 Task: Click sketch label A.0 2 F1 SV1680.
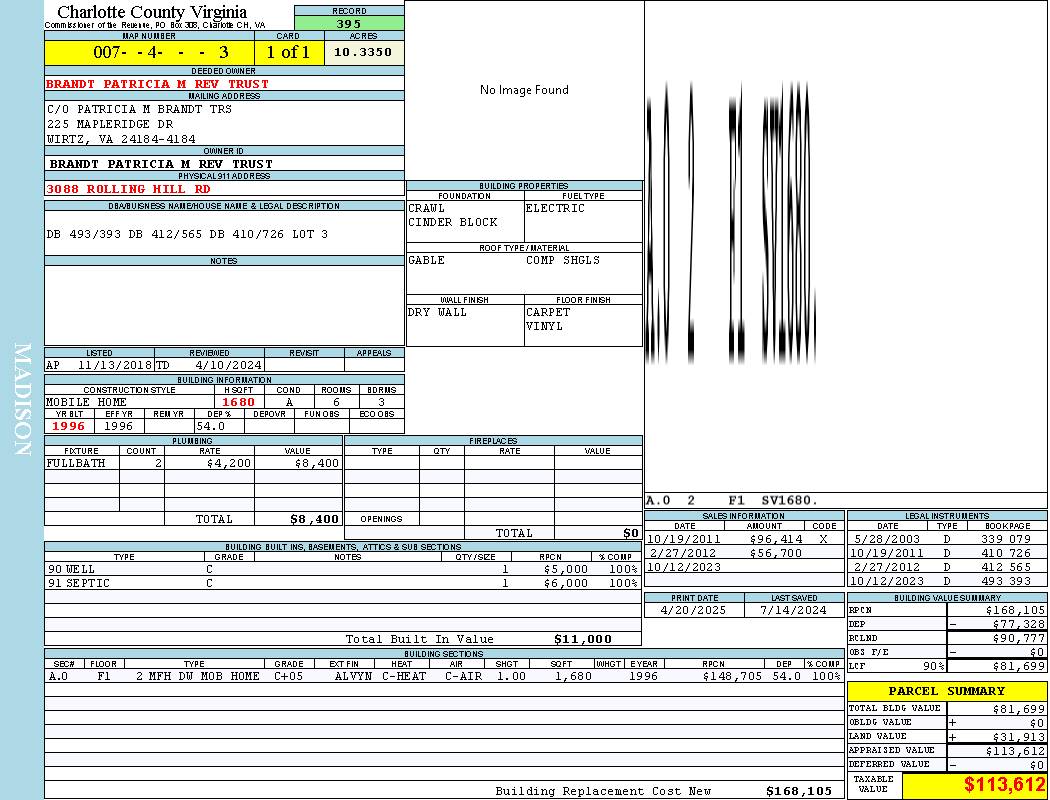coord(732,501)
